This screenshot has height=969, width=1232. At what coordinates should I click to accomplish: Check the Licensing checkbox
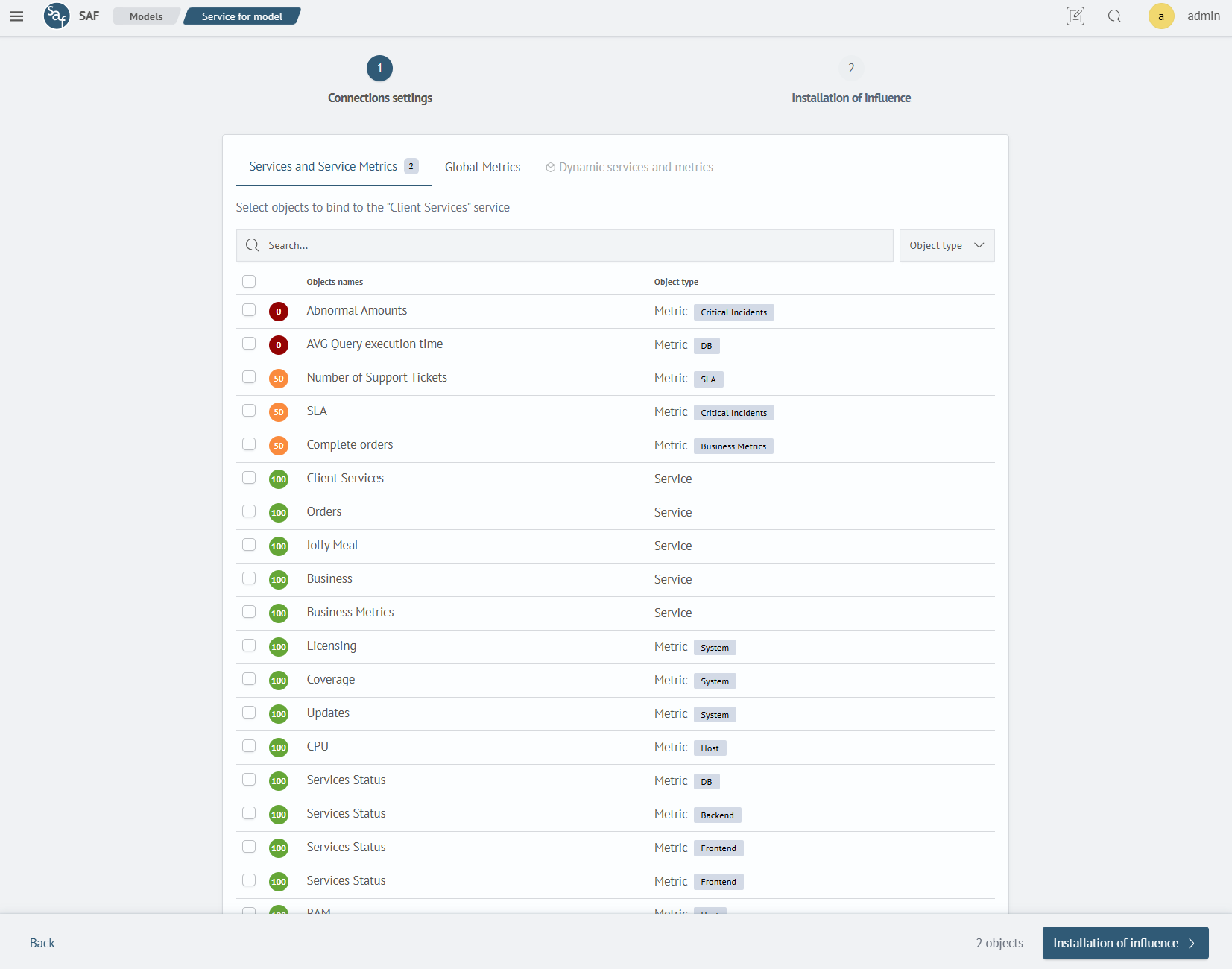pyautogui.click(x=249, y=646)
